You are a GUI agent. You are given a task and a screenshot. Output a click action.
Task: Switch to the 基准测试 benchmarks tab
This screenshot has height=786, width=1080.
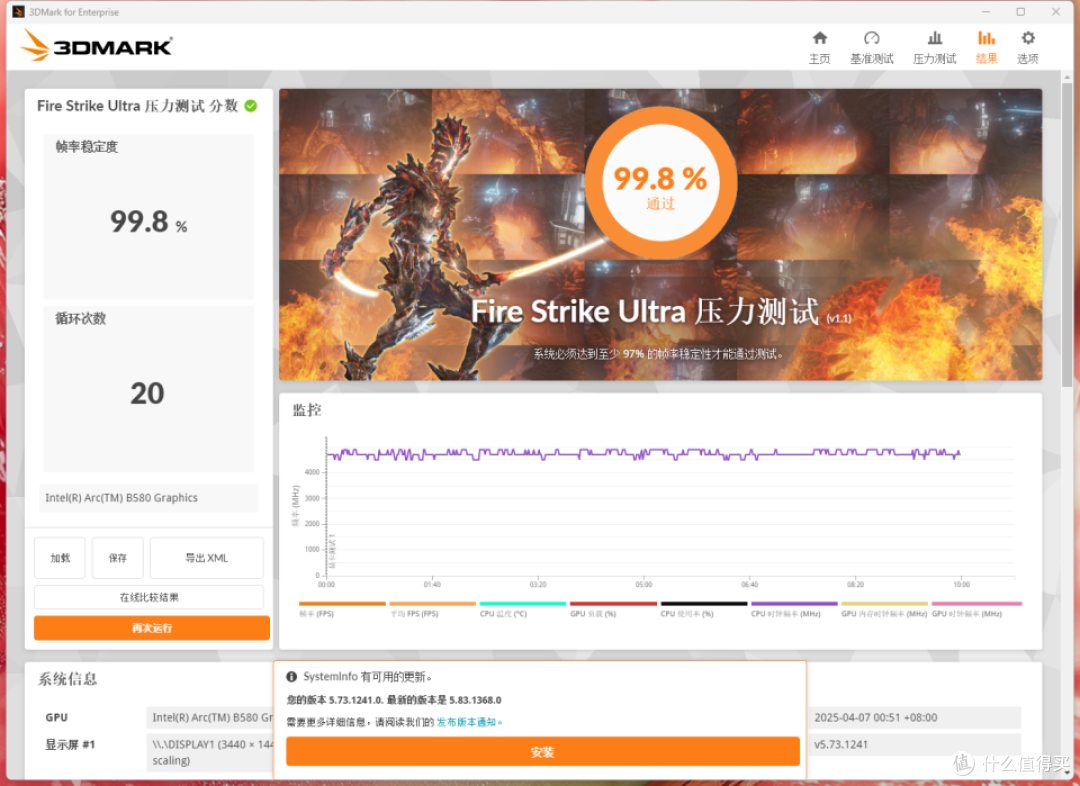pyautogui.click(x=871, y=47)
